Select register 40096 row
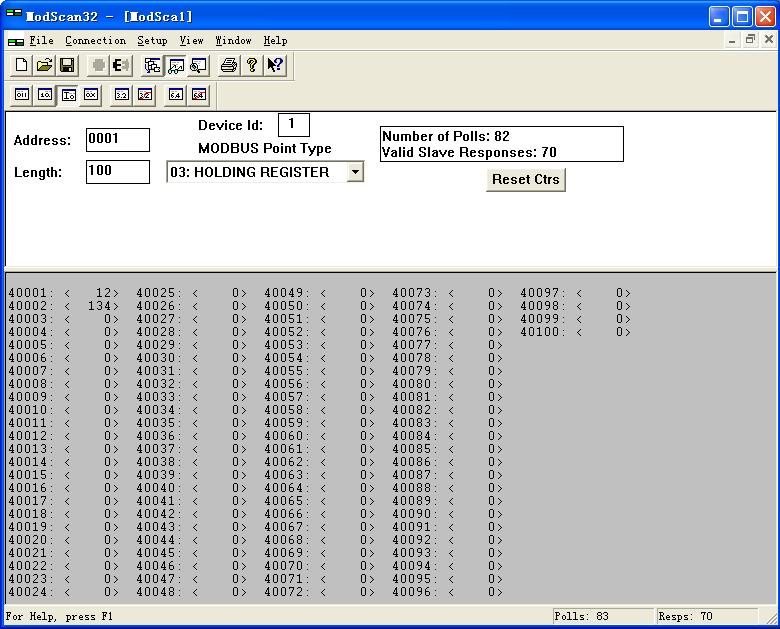This screenshot has height=629, width=780. point(447,592)
